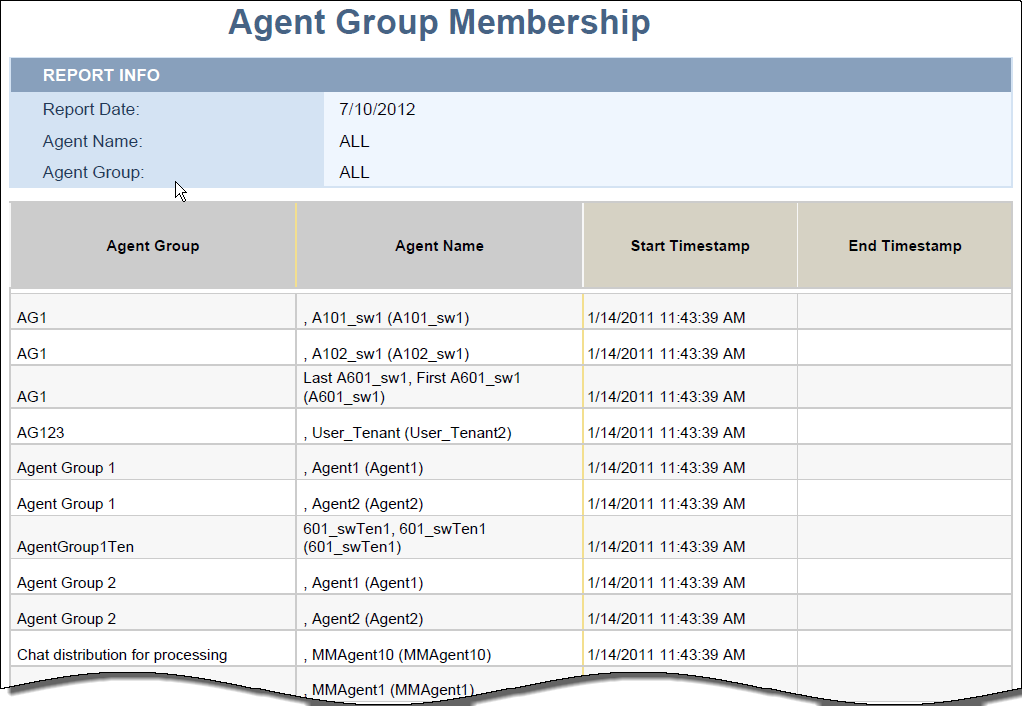The image size is (1022, 706).
Task: Click the Agent Group Membership report title
Action: tap(439, 22)
